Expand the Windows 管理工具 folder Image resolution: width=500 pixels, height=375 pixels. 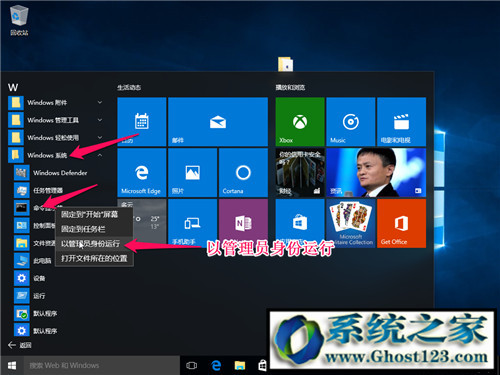pyautogui.click(x=56, y=120)
